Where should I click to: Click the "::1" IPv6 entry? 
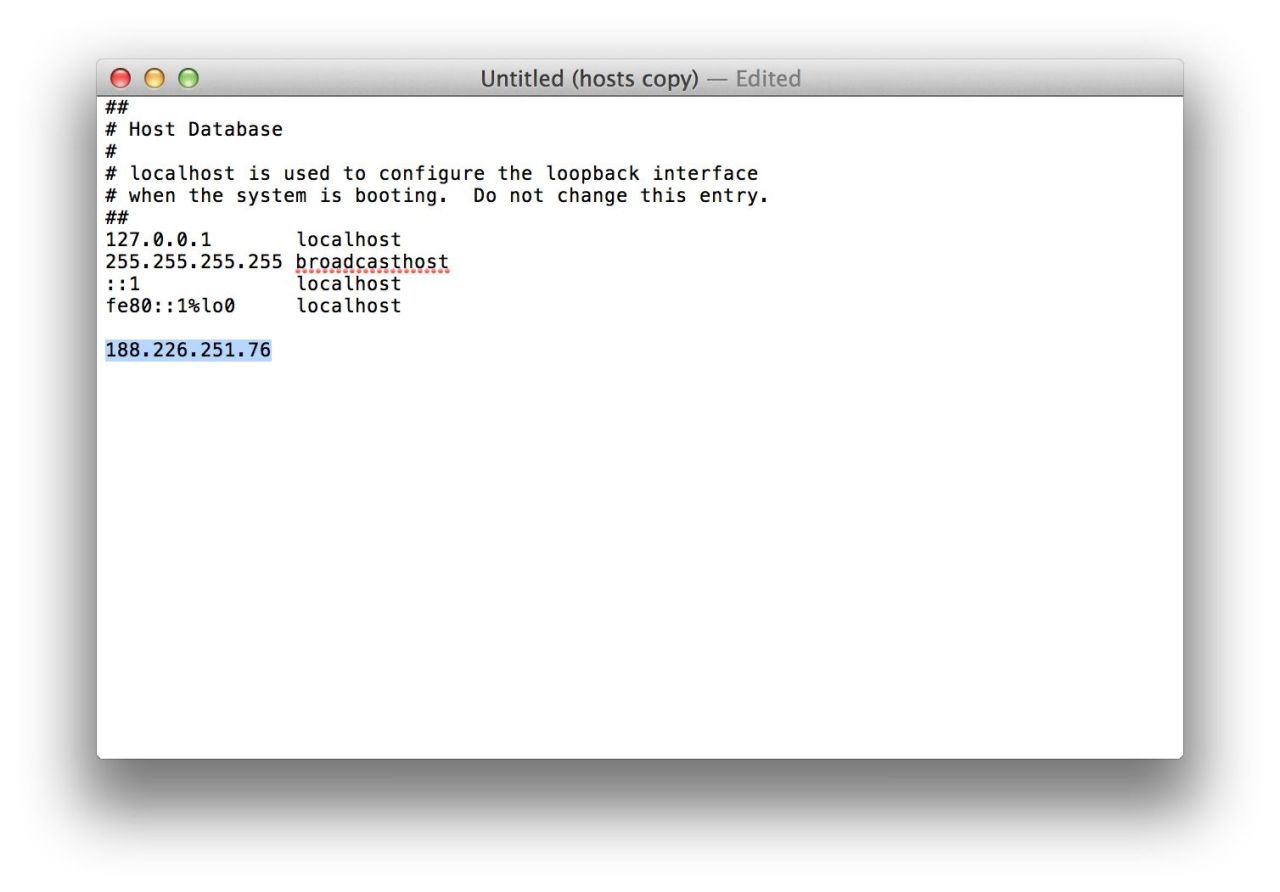tap(122, 284)
